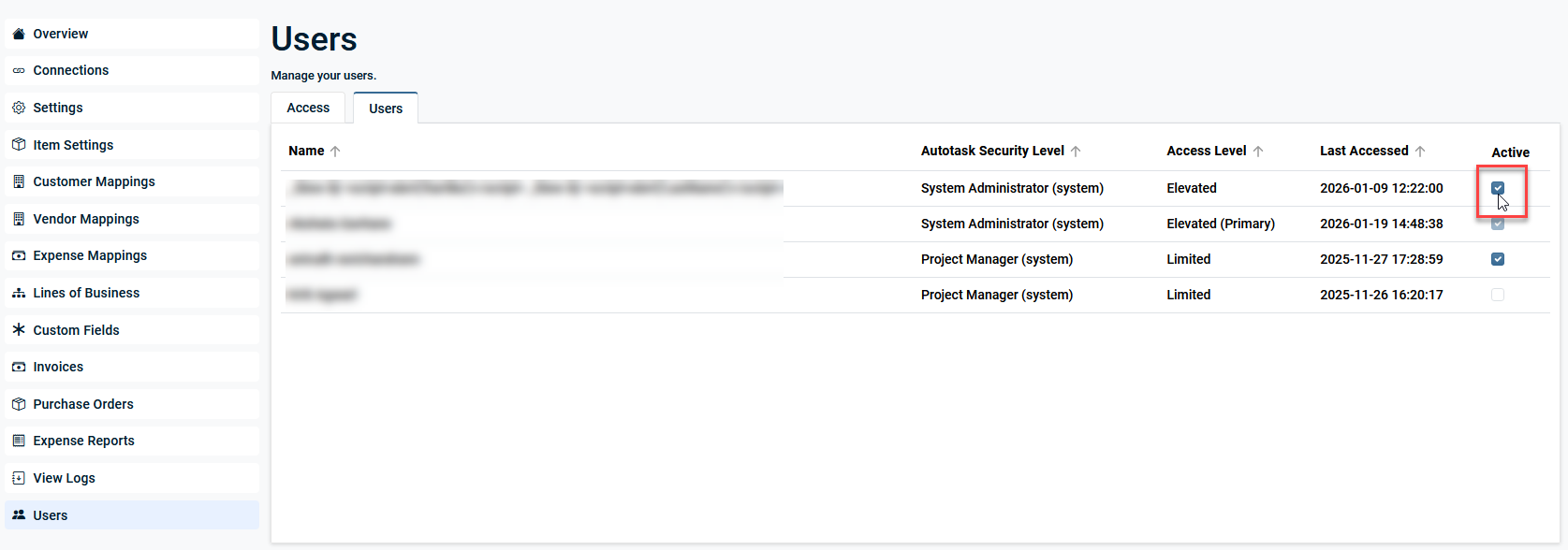Click the Item Settings box icon
1568x550 pixels.
click(19, 145)
